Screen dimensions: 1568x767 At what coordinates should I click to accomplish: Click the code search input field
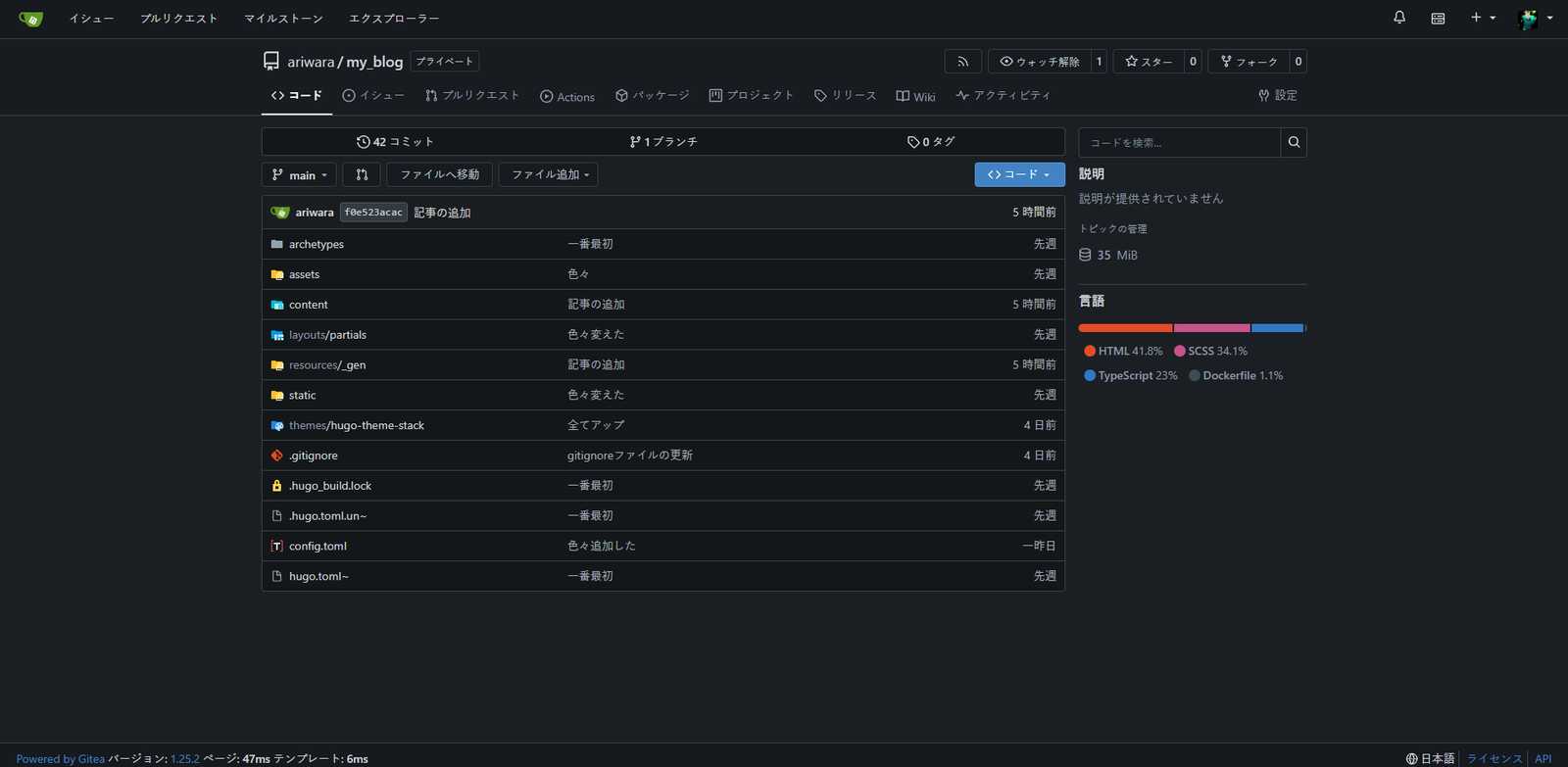1179,143
